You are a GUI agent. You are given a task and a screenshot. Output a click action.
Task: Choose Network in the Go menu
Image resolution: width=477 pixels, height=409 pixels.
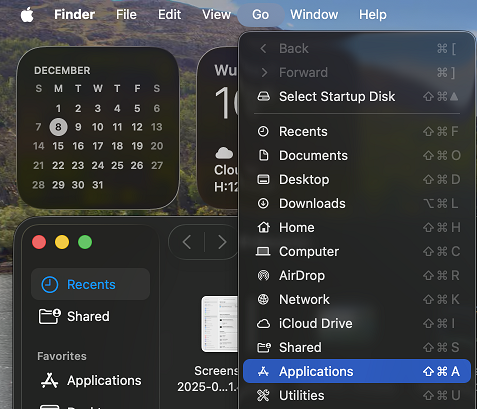tap(357, 299)
